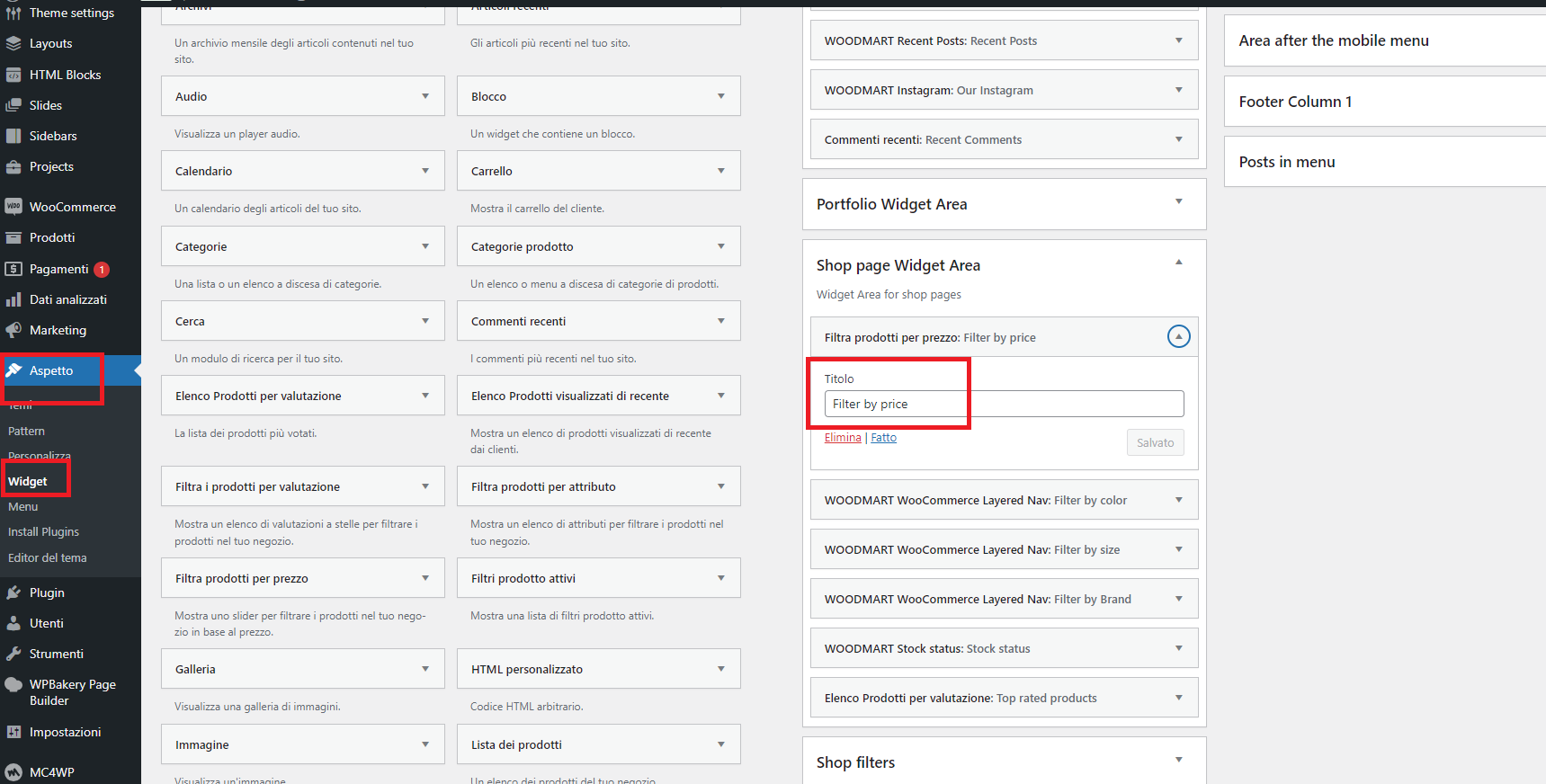
Task: Expand the Calendario widget dropdown
Action: click(x=425, y=171)
